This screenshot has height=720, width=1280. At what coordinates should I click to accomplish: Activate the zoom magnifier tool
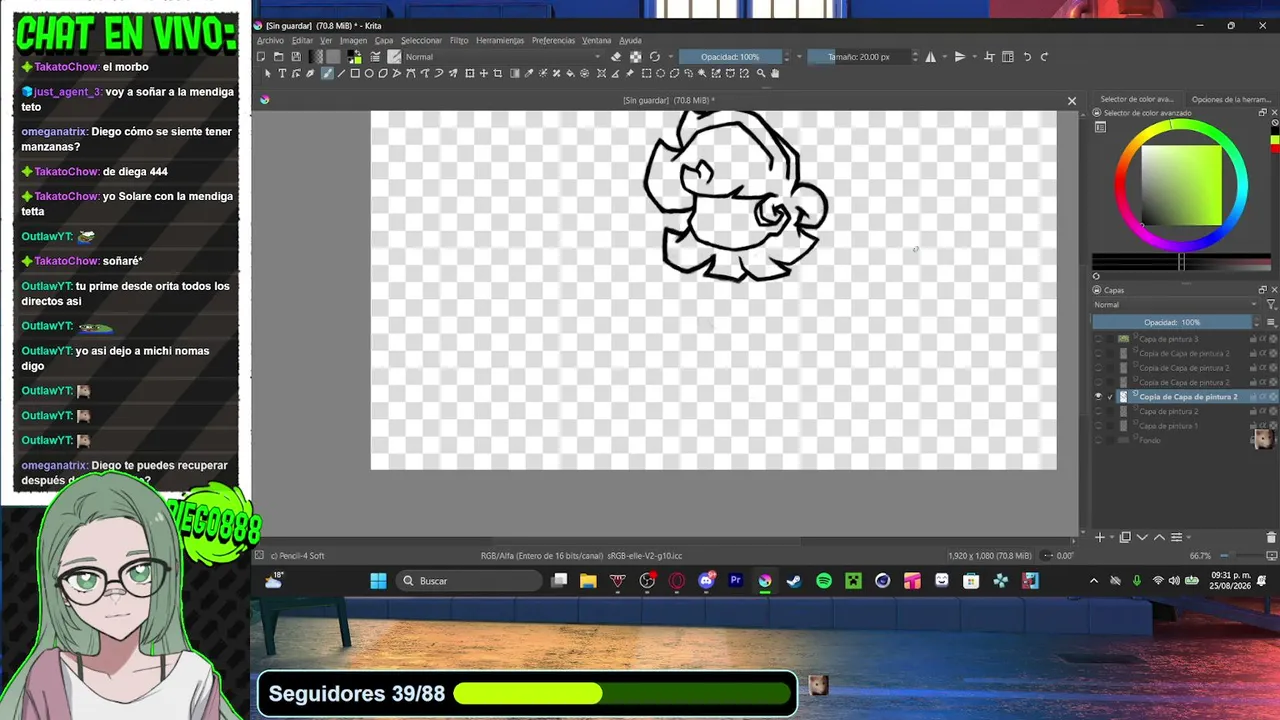coord(761,73)
